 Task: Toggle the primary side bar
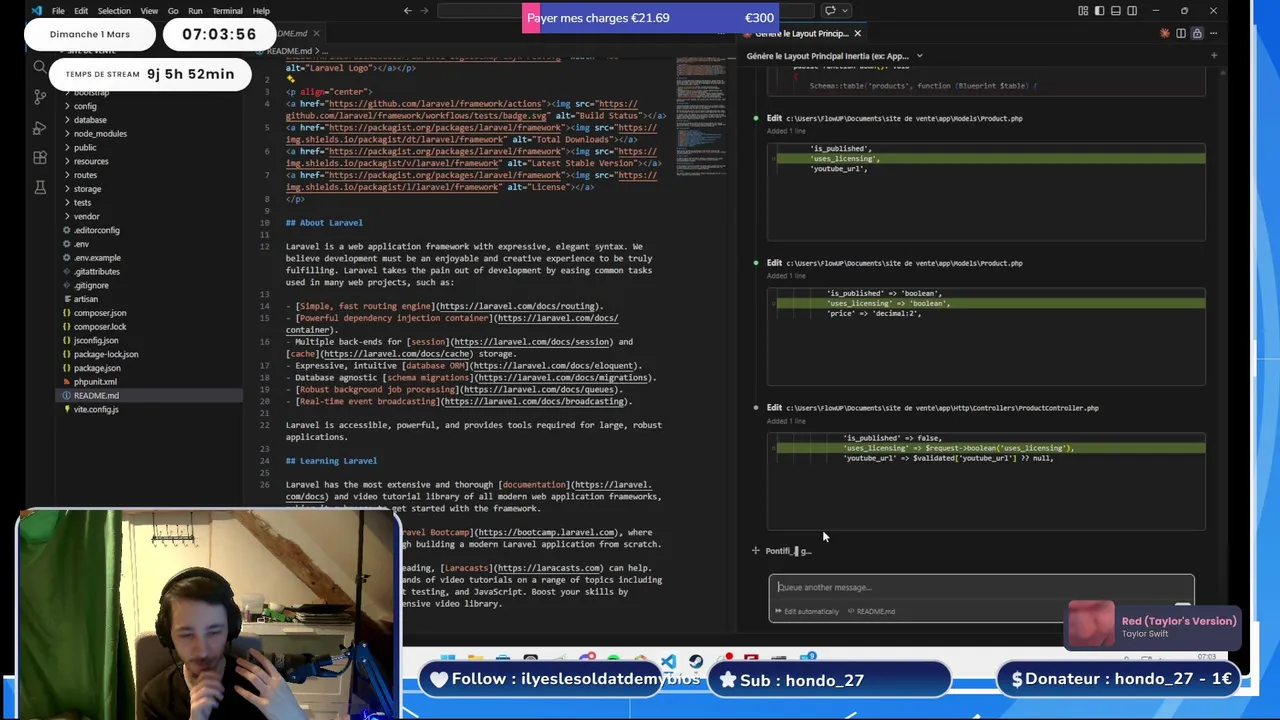(x=1099, y=11)
